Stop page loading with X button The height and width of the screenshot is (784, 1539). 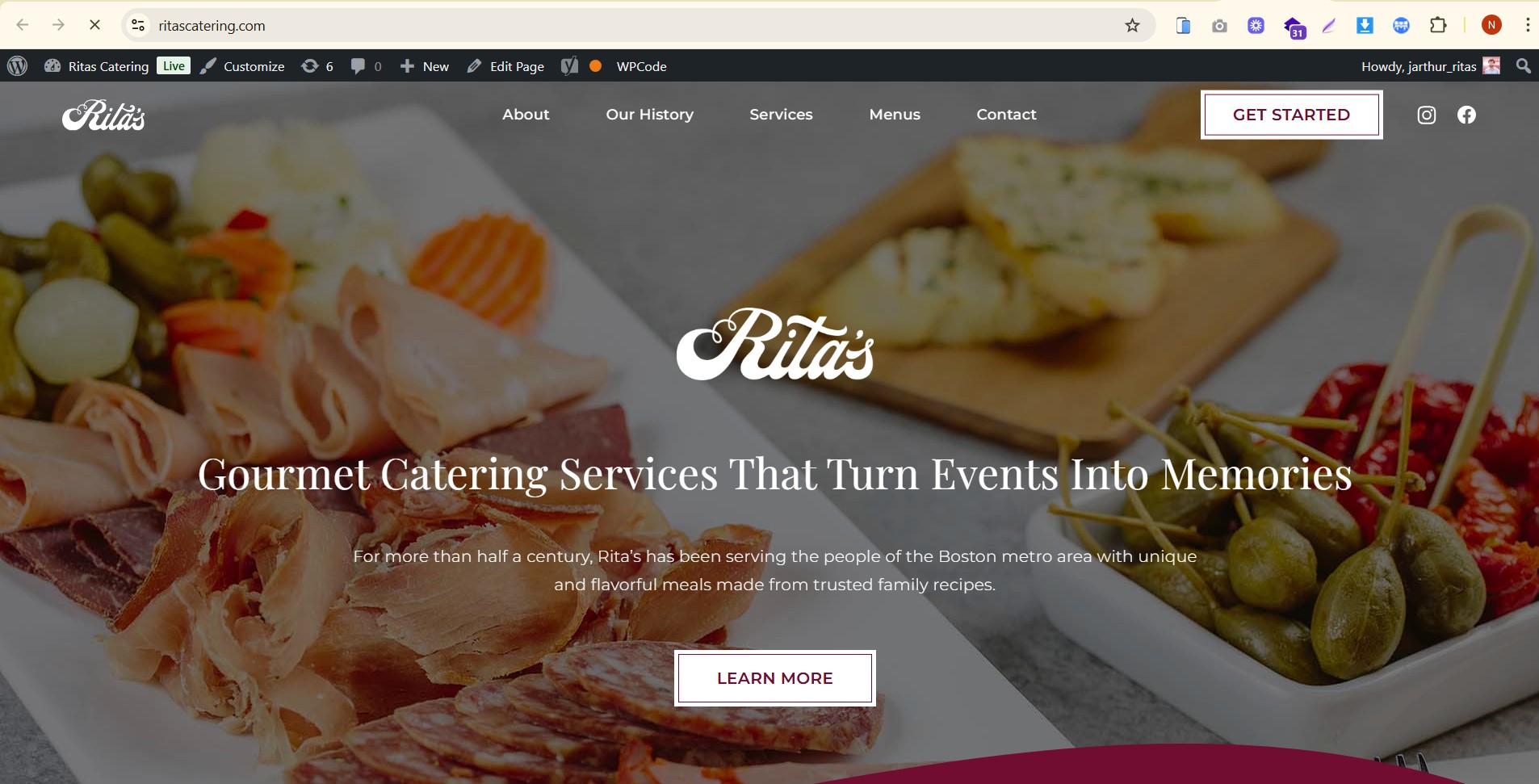94,25
